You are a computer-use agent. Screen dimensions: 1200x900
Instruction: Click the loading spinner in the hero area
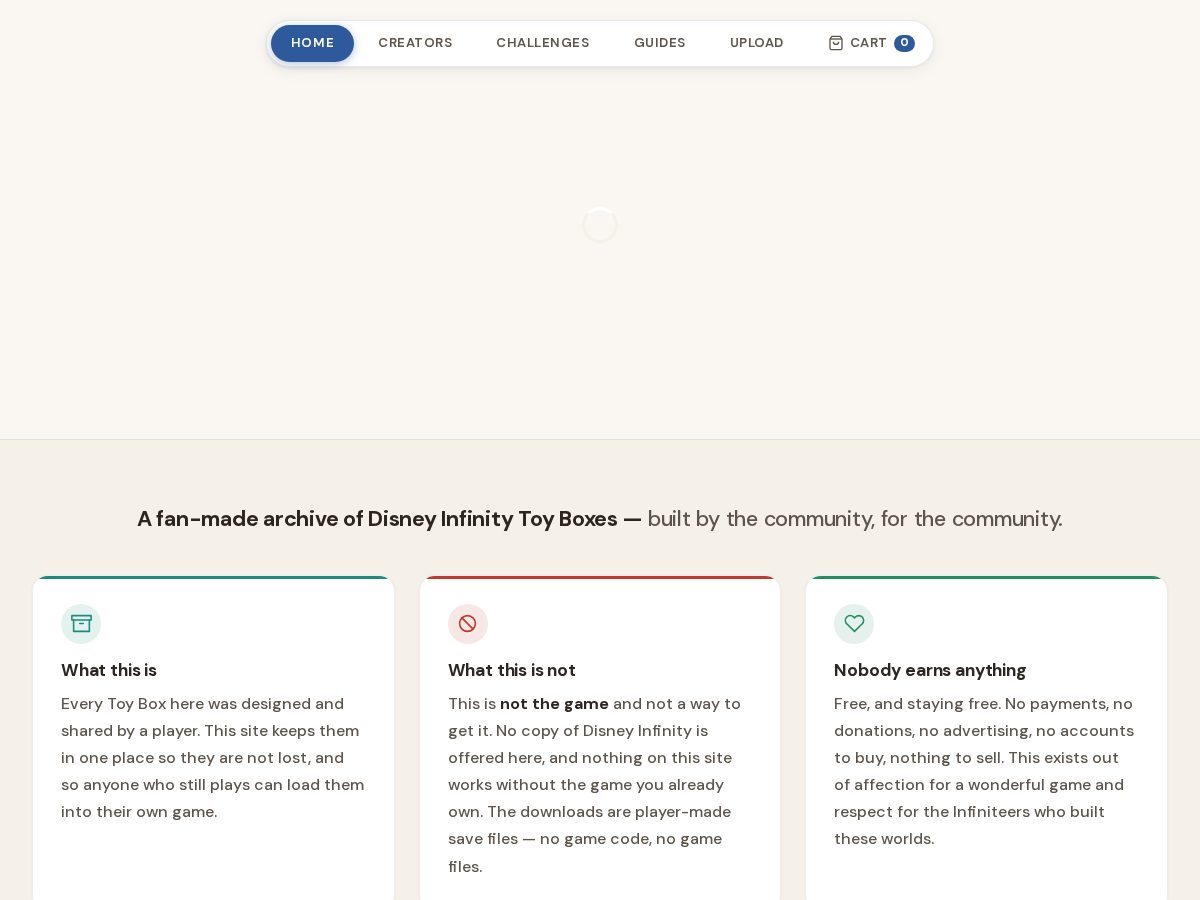[600, 225]
